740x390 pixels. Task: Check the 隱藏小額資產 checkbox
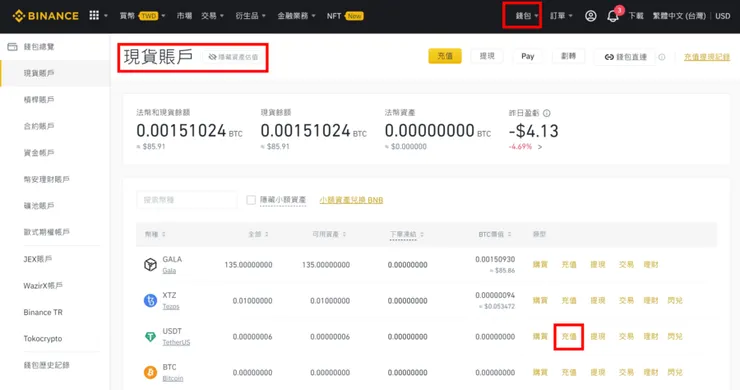coord(251,200)
